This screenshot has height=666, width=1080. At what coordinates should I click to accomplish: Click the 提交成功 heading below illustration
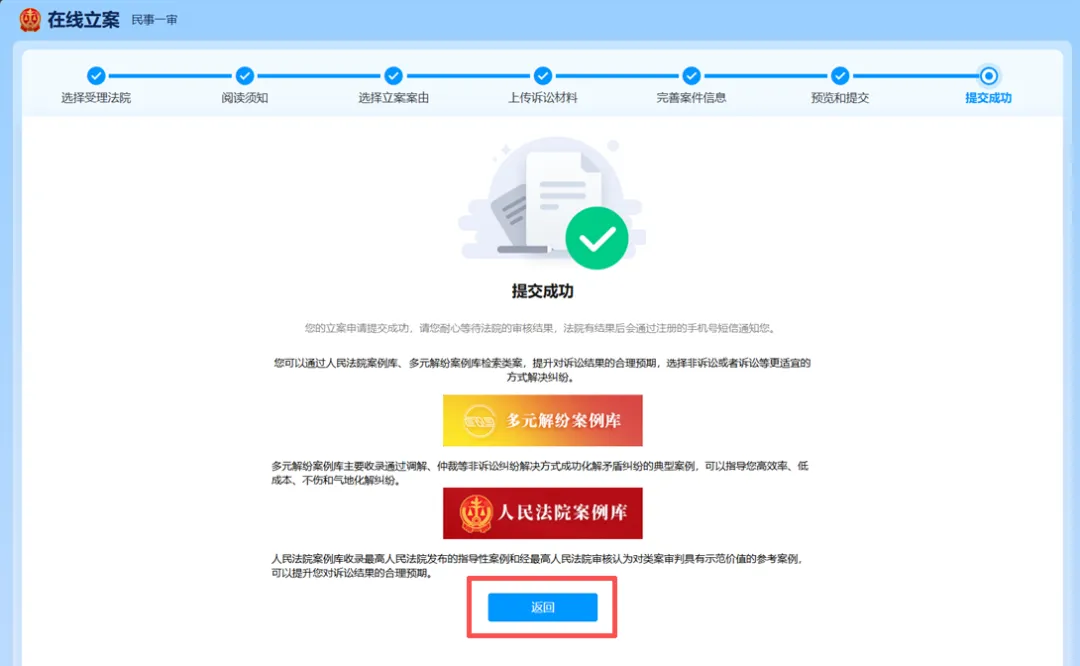coord(543,291)
